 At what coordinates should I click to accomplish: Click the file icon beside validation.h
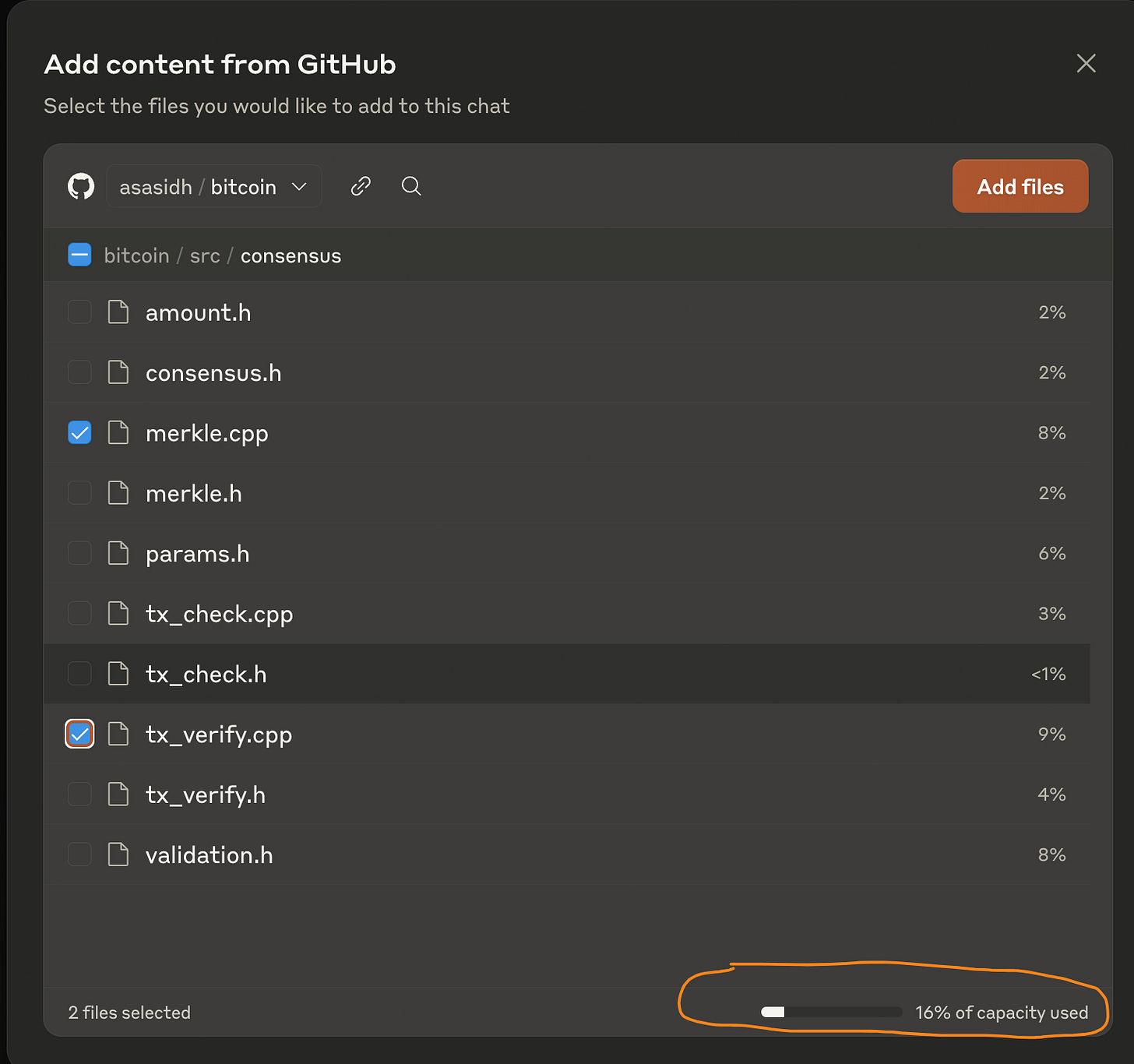pos(118,854)
